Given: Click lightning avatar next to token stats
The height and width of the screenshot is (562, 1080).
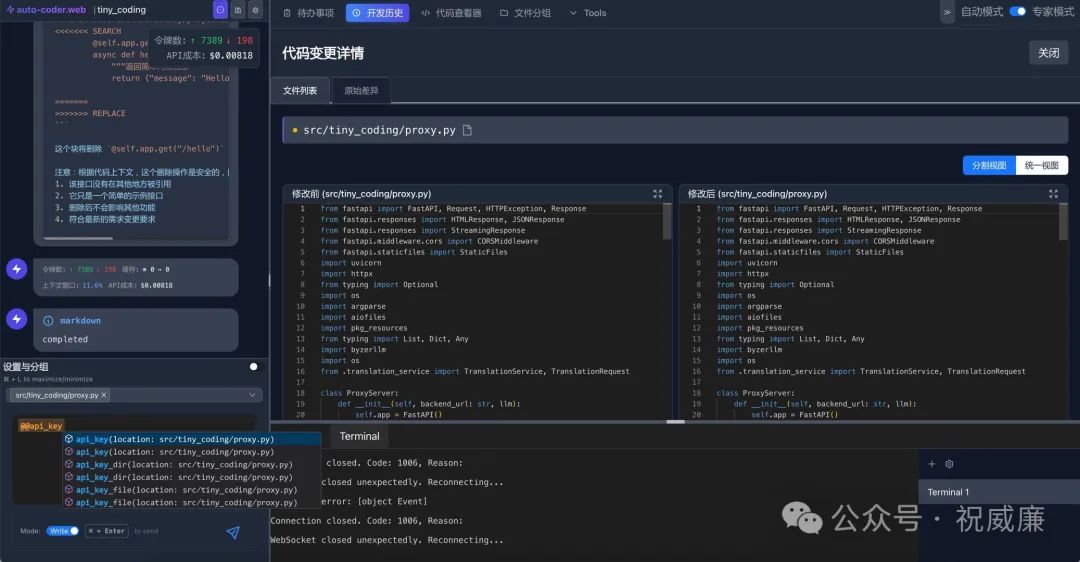Looking at the screenshot, I should click(x=17, y=269).
